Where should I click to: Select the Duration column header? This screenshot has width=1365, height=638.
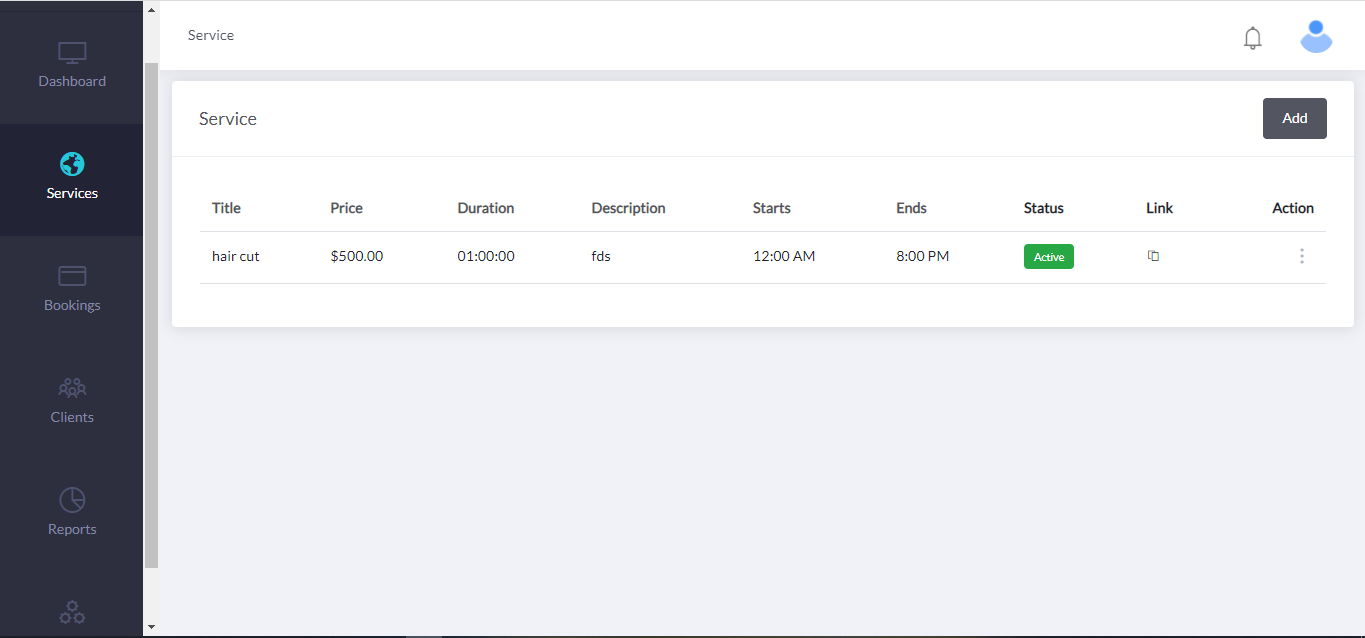[x=485, y=208]
